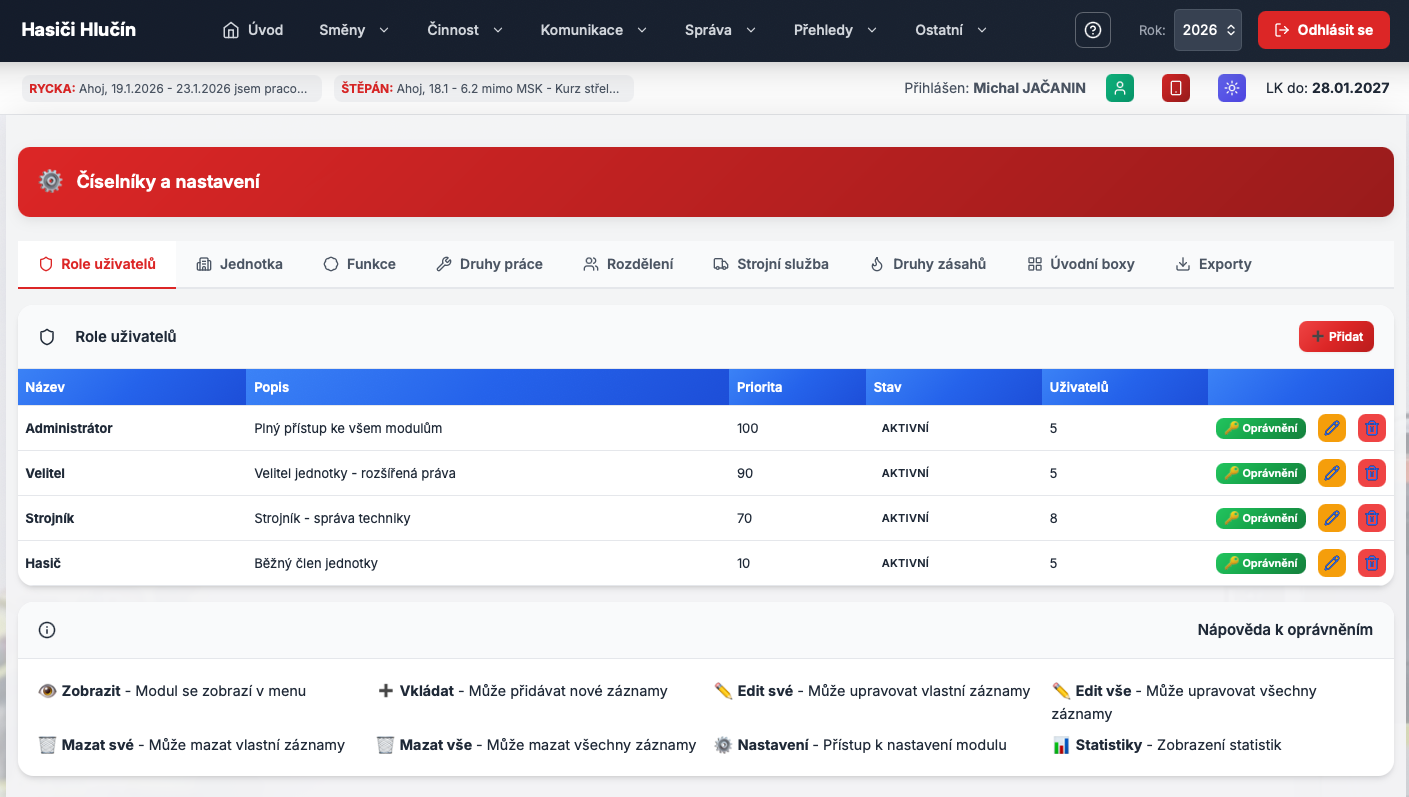Screen dimensions: 1409x797
Task: Toggle light/dark theme with sun icon
Action: tap(1232, 88)
